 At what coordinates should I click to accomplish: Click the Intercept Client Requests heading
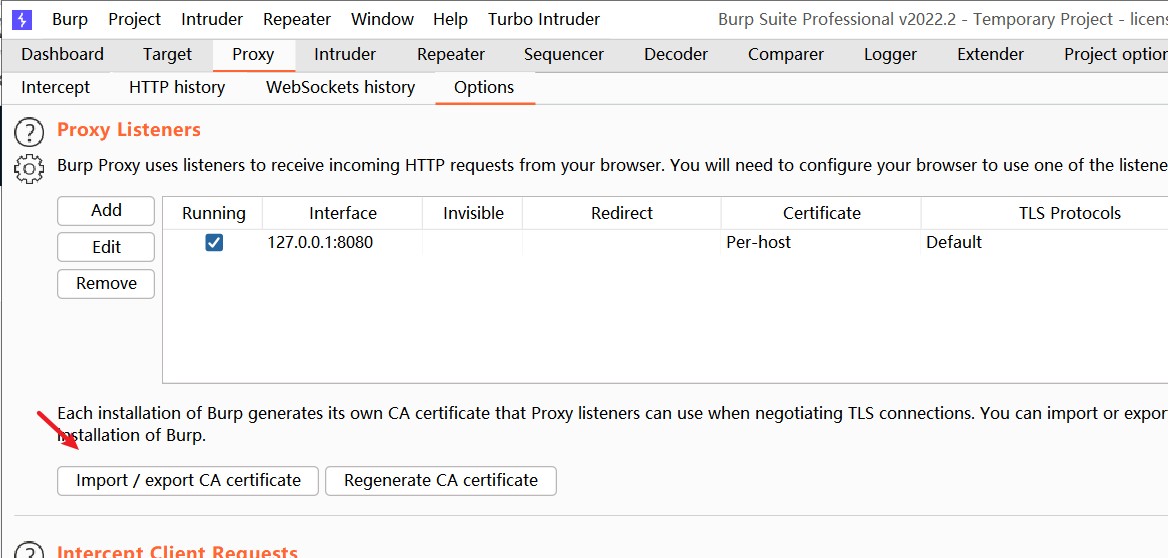[x=177, y=551]
